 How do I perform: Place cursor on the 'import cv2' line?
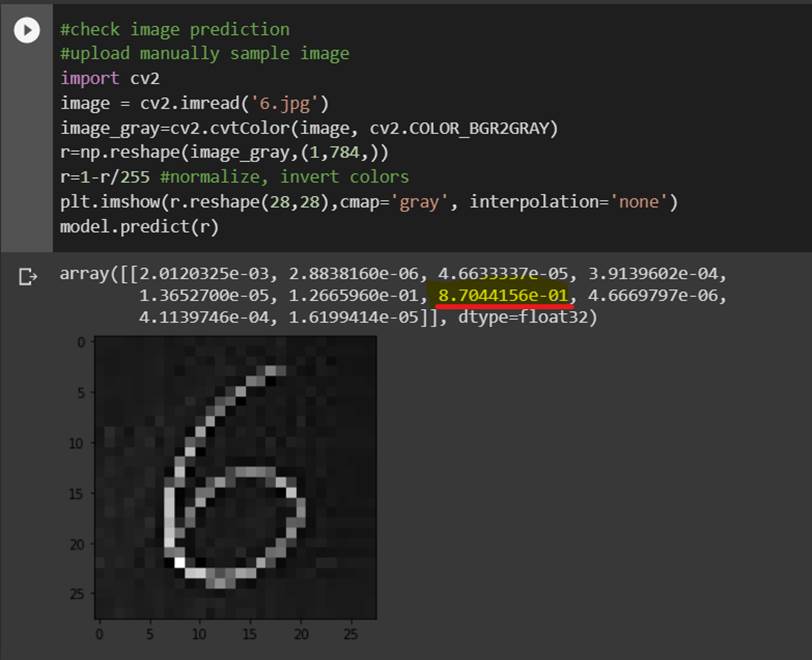tap(103, 78)
